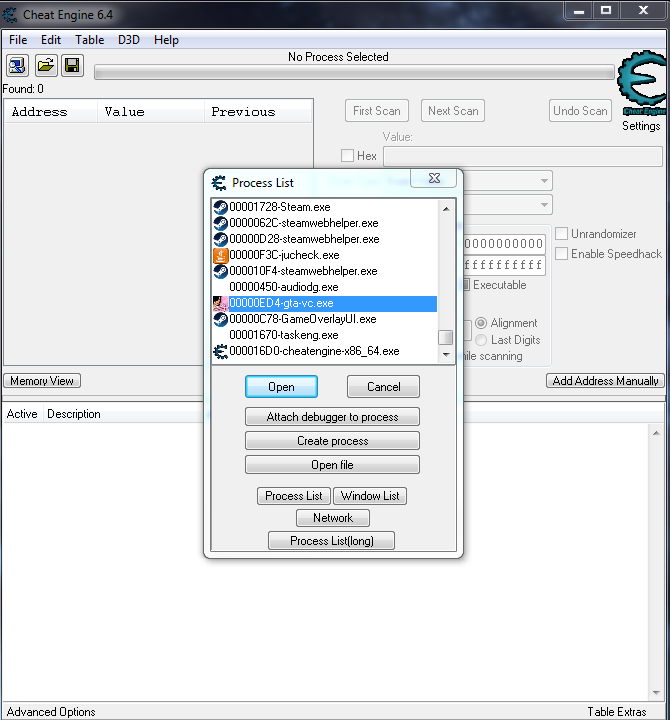The width and height of the screenshot is (670, 720).
Task: Click process list scrollbar thumb
Action: (x=445, y=337)
